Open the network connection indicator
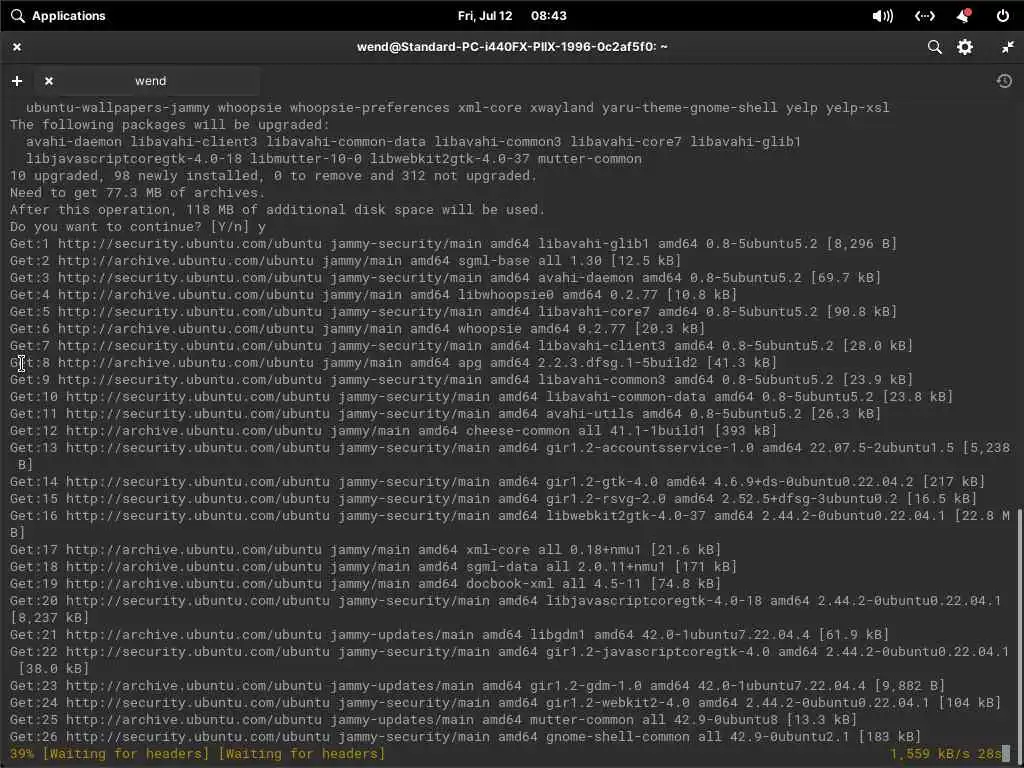 (x=925, y=16)
